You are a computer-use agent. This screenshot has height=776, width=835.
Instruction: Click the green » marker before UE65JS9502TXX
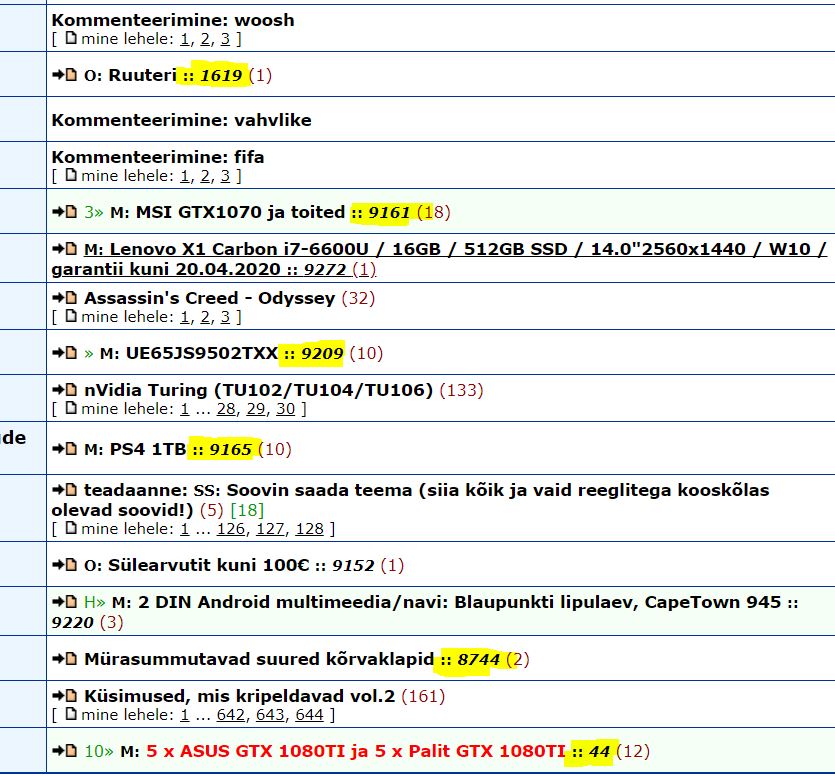89,354
